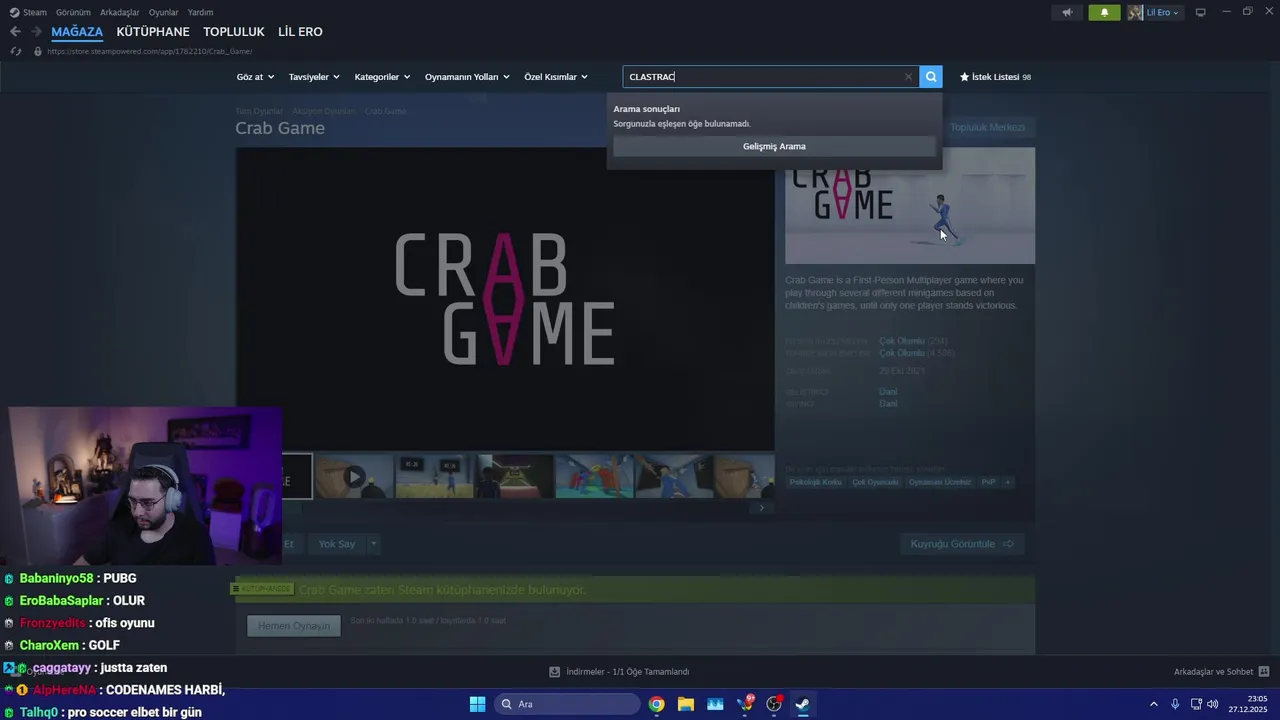Expand the Kategoriler dropdown
Viewport: 1280px width, 720px height.
382,77
